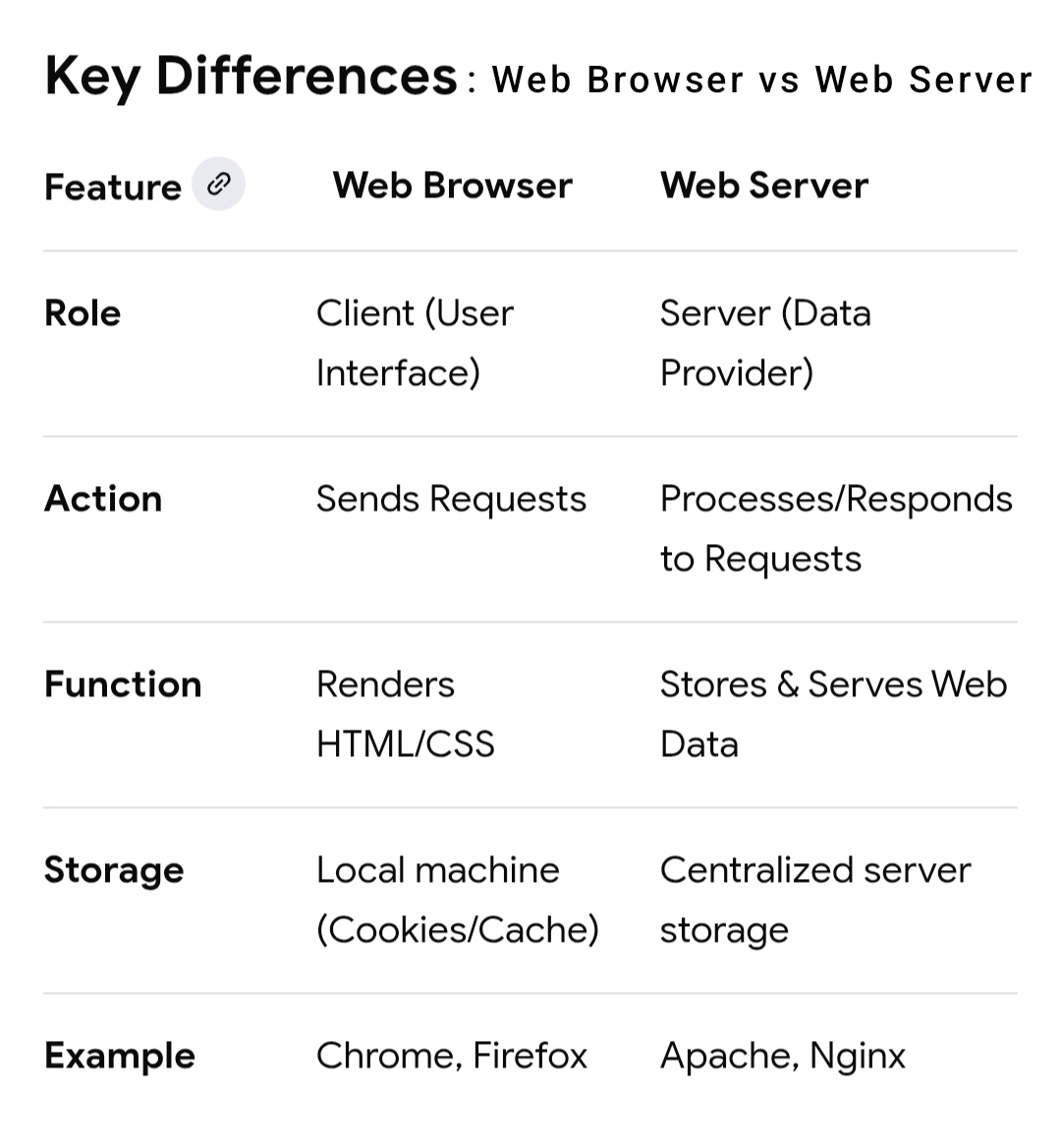1061x1148 pixels.
Task: Click the Stores & Serves Web Data cell
Action: pos(833,714)
